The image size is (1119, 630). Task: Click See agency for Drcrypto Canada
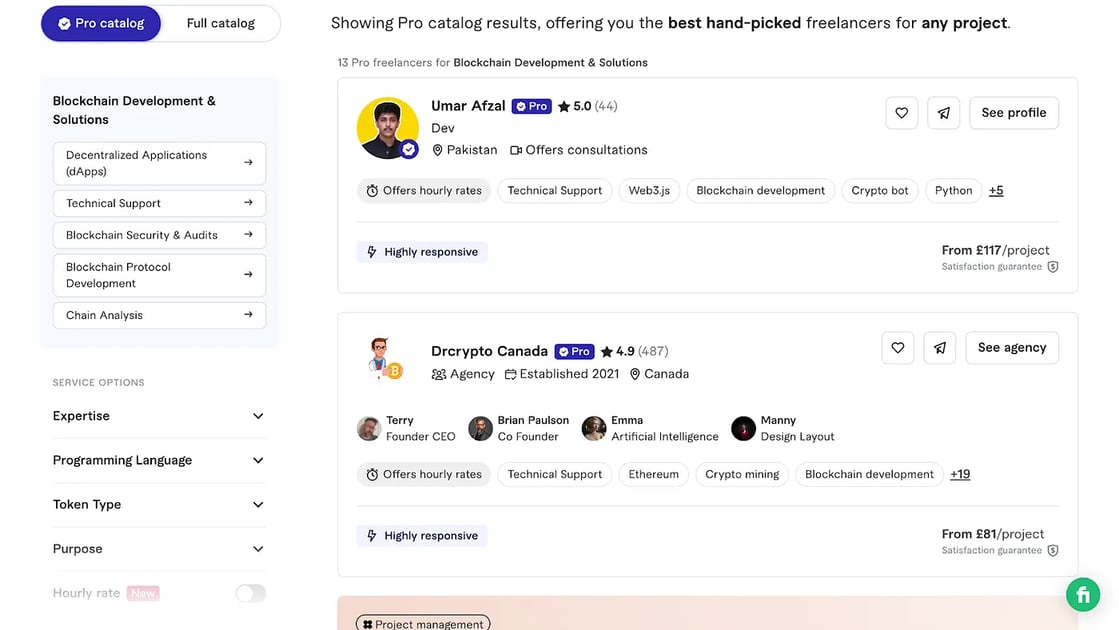click(1012, 347)
